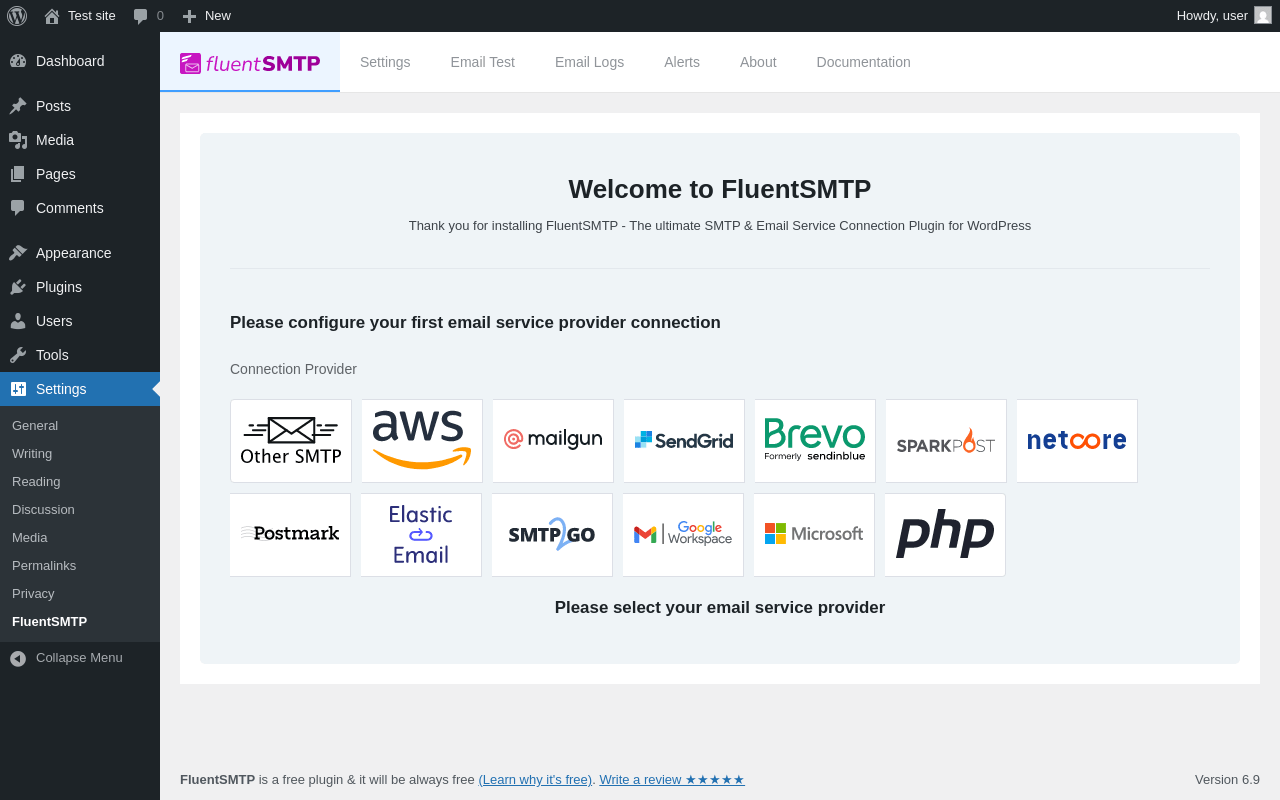Open the Email Logs tab
Viewport: 1280px width, 800px height.
pos(589,62)
